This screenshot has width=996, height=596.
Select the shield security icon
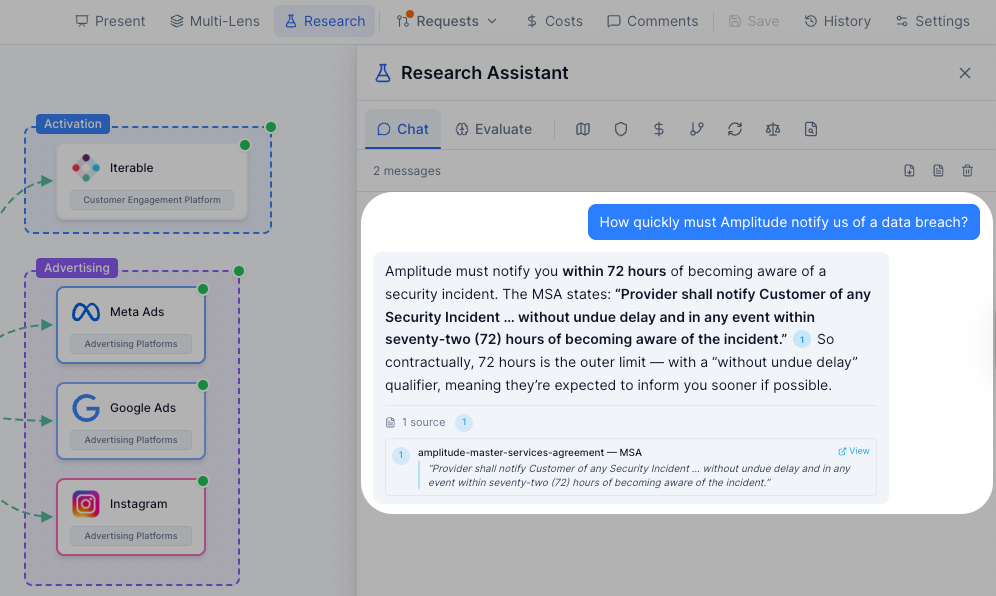click(621, 128)
